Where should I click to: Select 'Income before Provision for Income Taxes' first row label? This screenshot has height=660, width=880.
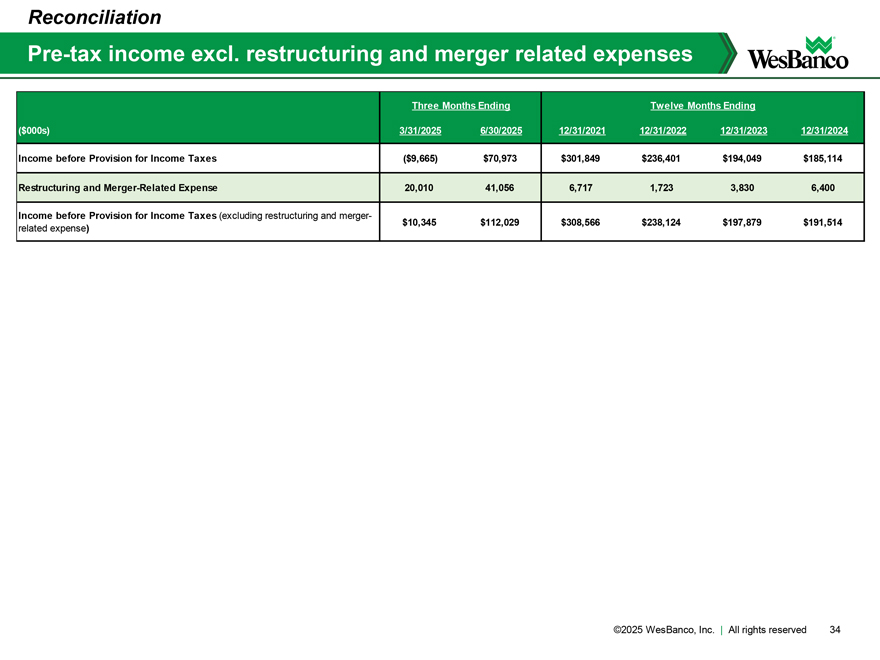tap(117, 158)
